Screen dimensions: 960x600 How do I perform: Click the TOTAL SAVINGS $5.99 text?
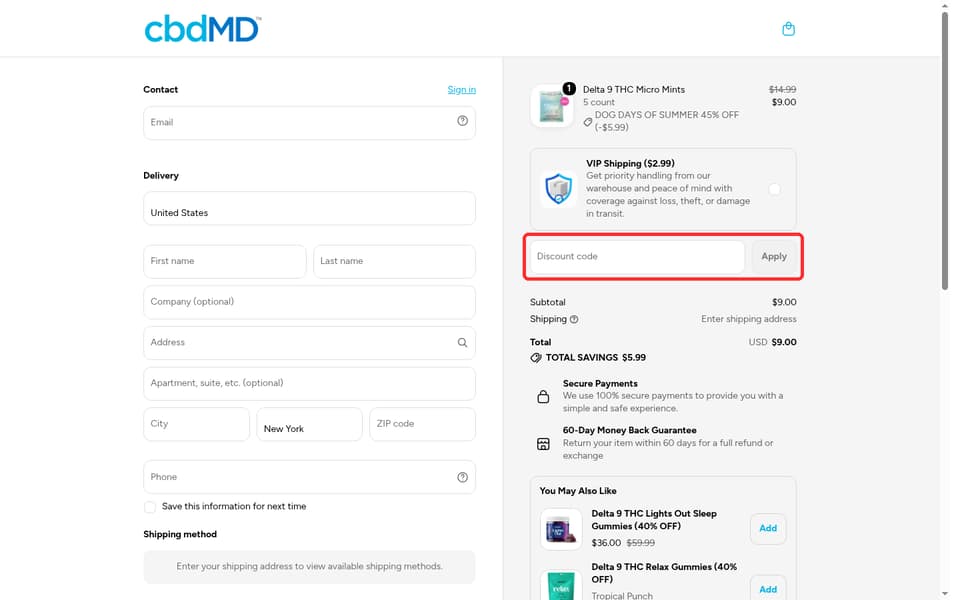click(596, 358)
